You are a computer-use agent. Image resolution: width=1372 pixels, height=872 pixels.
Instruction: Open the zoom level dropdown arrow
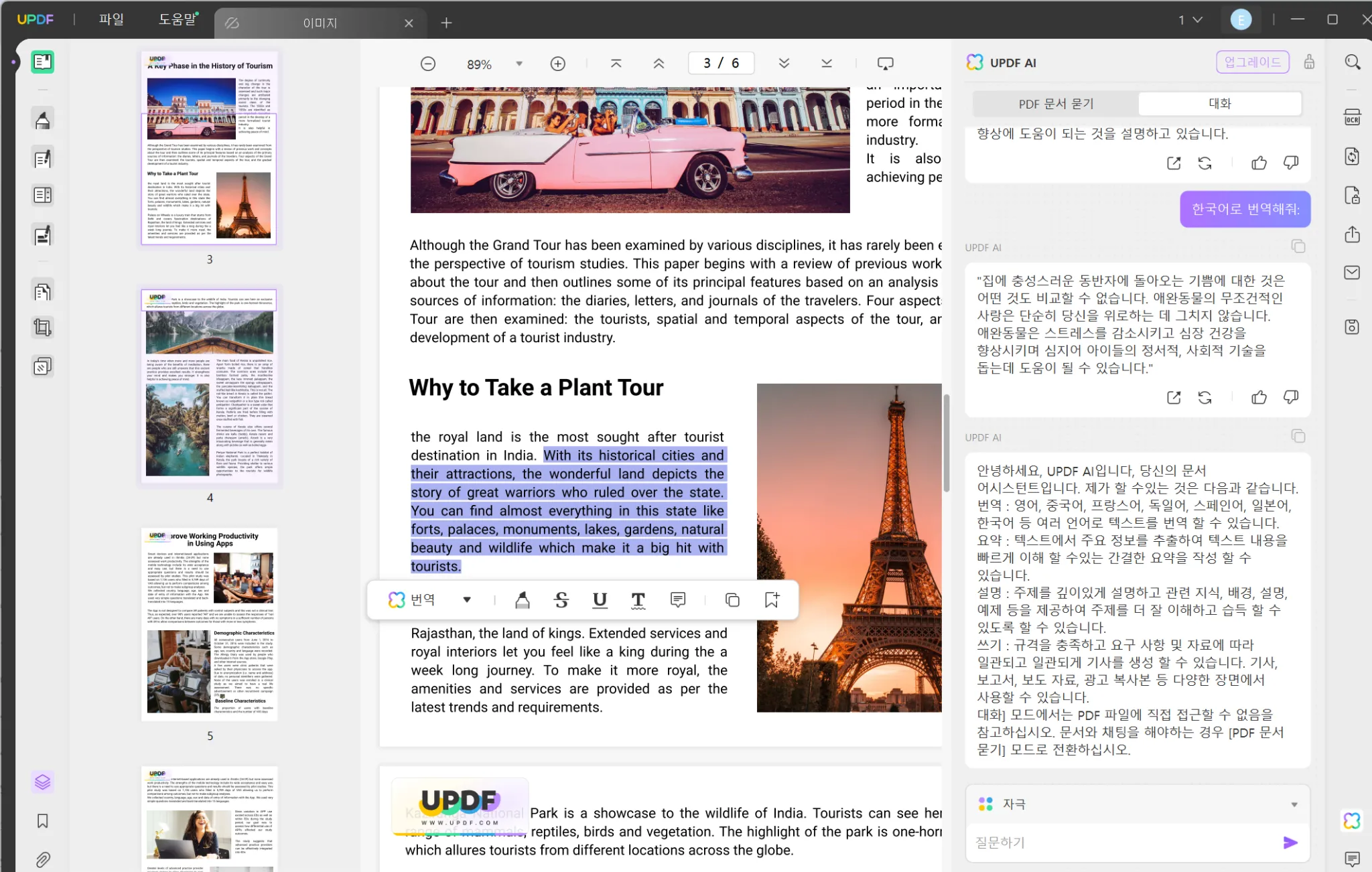coord(519,64)
